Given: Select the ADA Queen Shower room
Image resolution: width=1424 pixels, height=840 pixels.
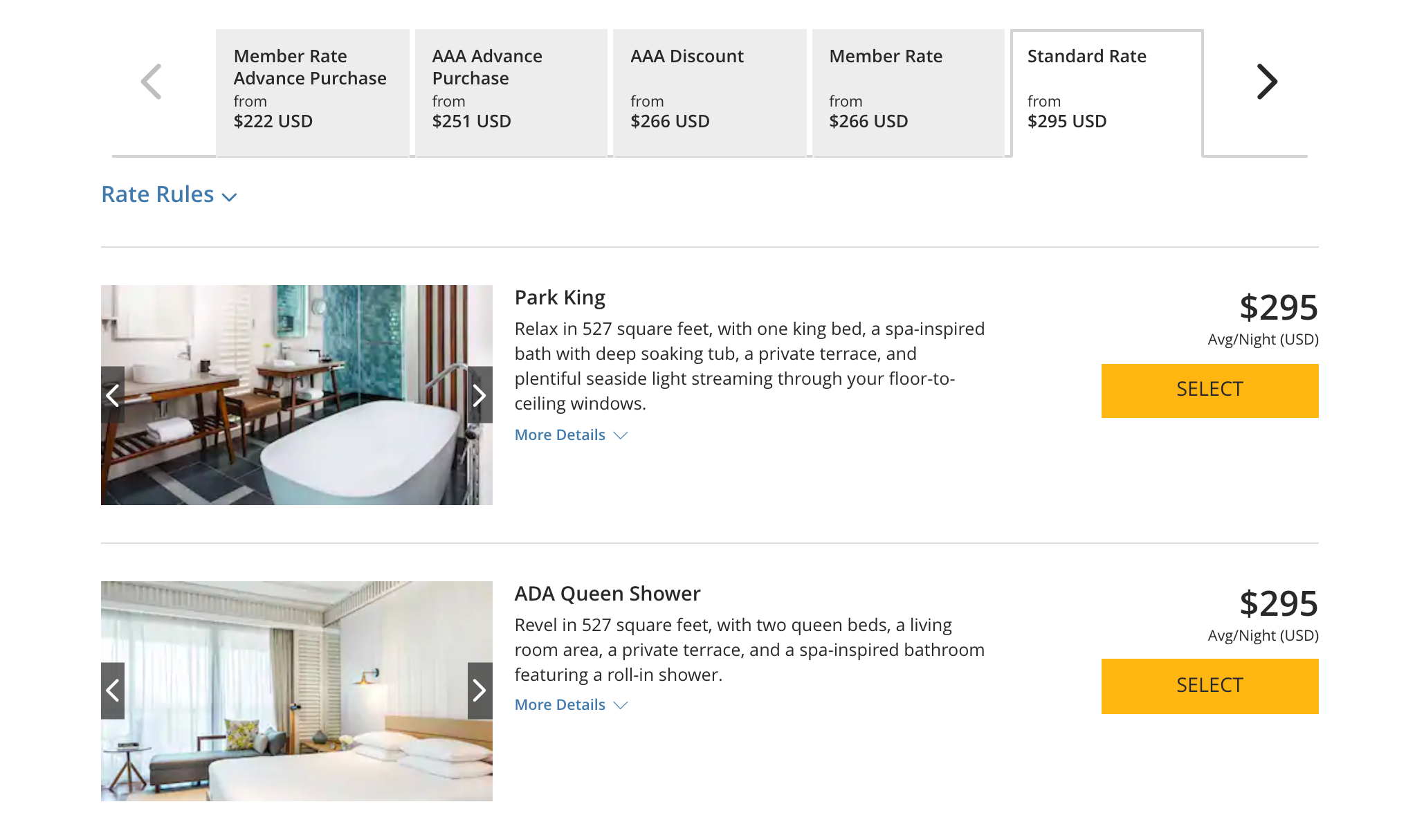Looking at the screenshot, I should pos(1210,686).
